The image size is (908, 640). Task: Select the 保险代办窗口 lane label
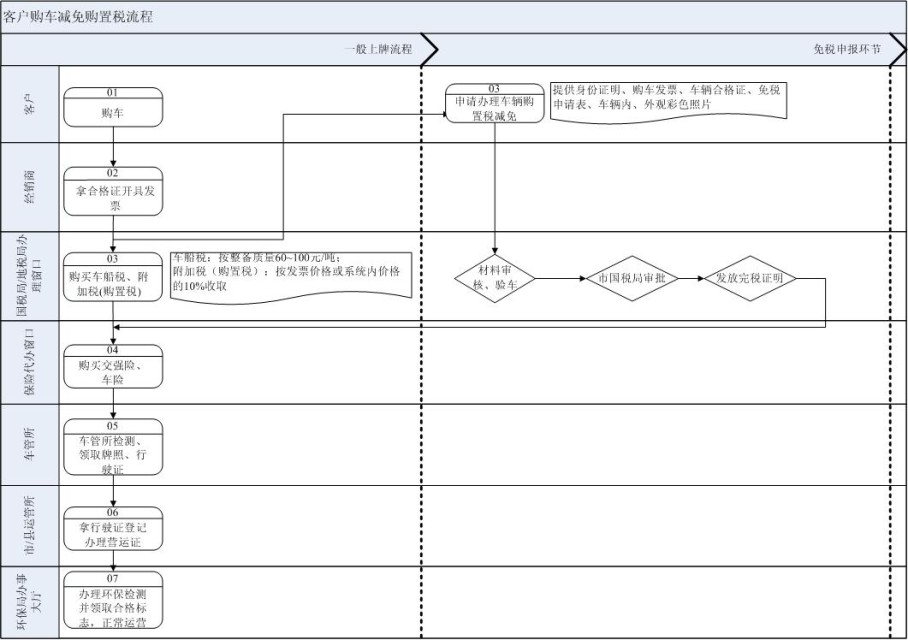coord(29,362)
